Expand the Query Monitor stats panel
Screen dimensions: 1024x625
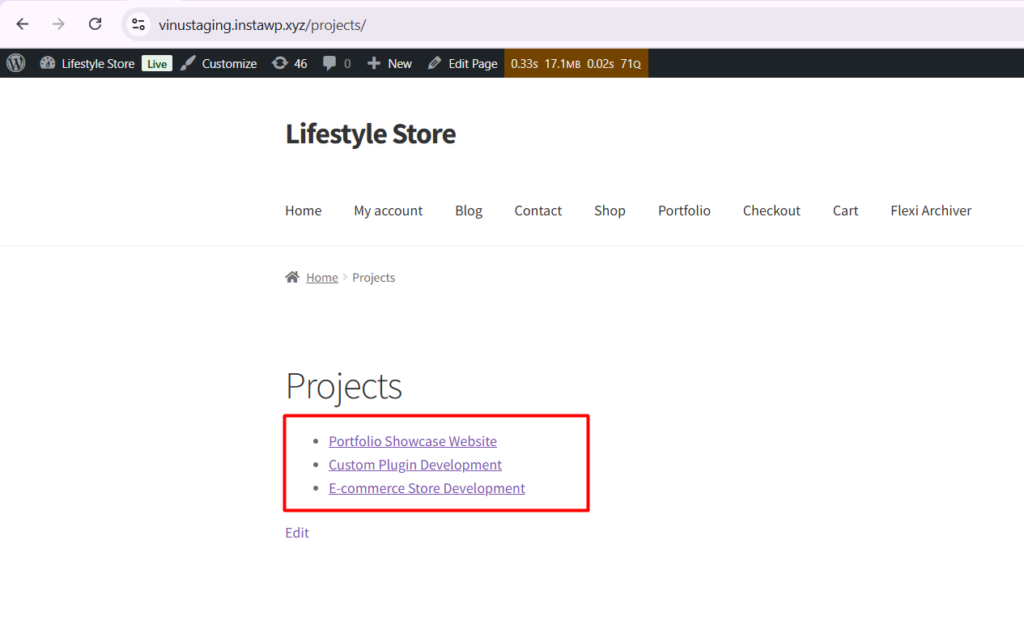pyautogui.click(x=575, y=63)
